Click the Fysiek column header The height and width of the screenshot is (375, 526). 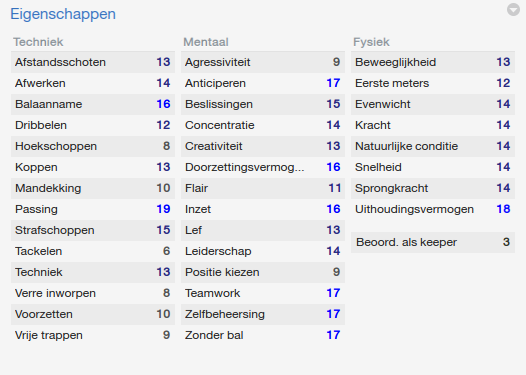click(371, 42)
